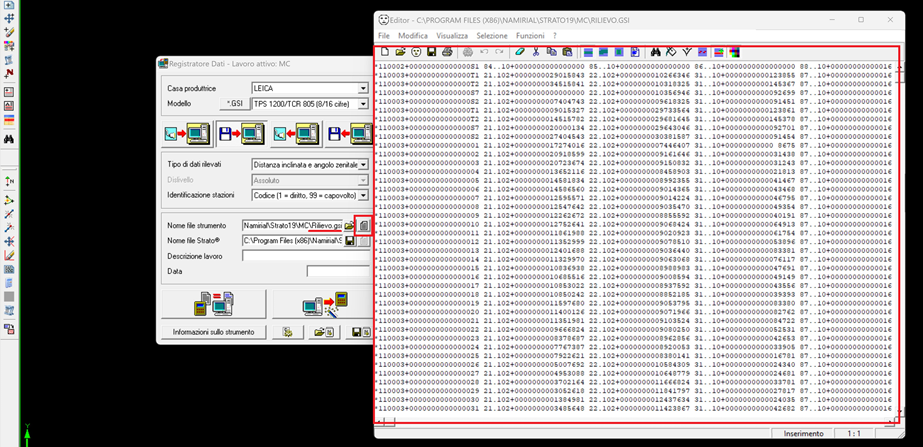Select the first instrument-to-computer transfer mode button

pyautogui.click(x=188, y=132)
